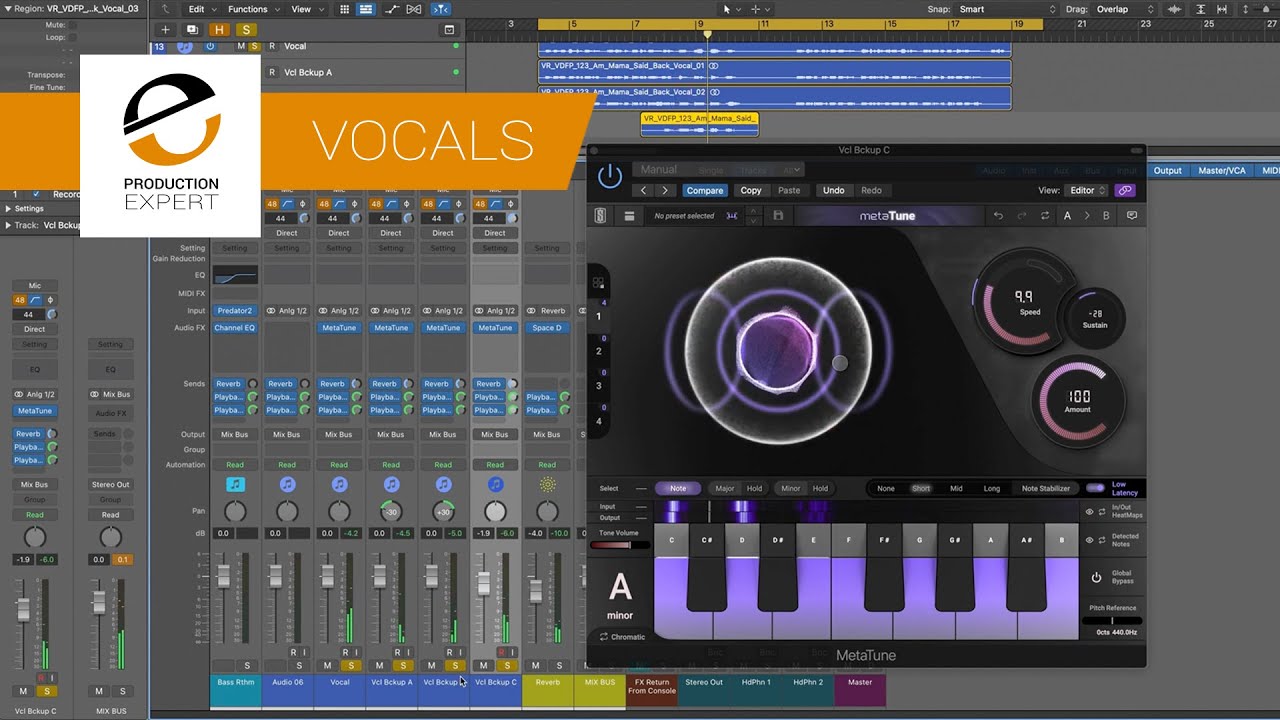Adjust the Tone Volume slider

point(619,544)
